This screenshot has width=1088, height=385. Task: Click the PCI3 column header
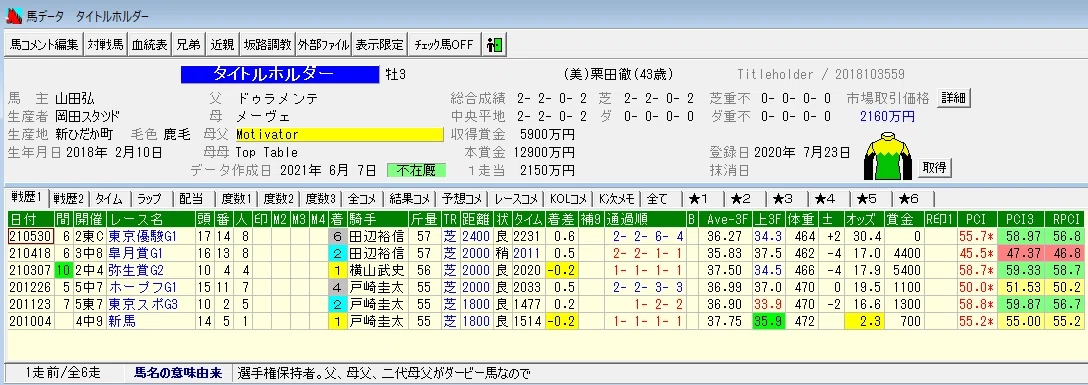tap(1020, 220)
